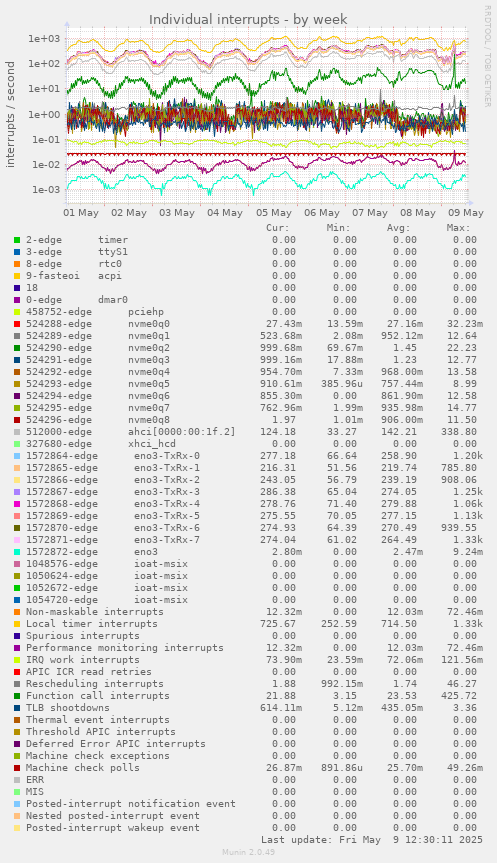Click the magenta eno3-TxRx-4 color square
Image resolution: width=497 pixels, height=863 pixels.
17,504
